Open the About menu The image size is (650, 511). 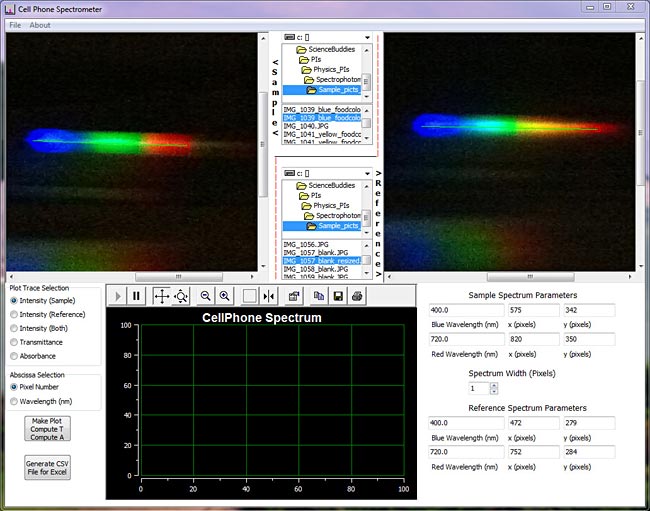coord(40,25)
